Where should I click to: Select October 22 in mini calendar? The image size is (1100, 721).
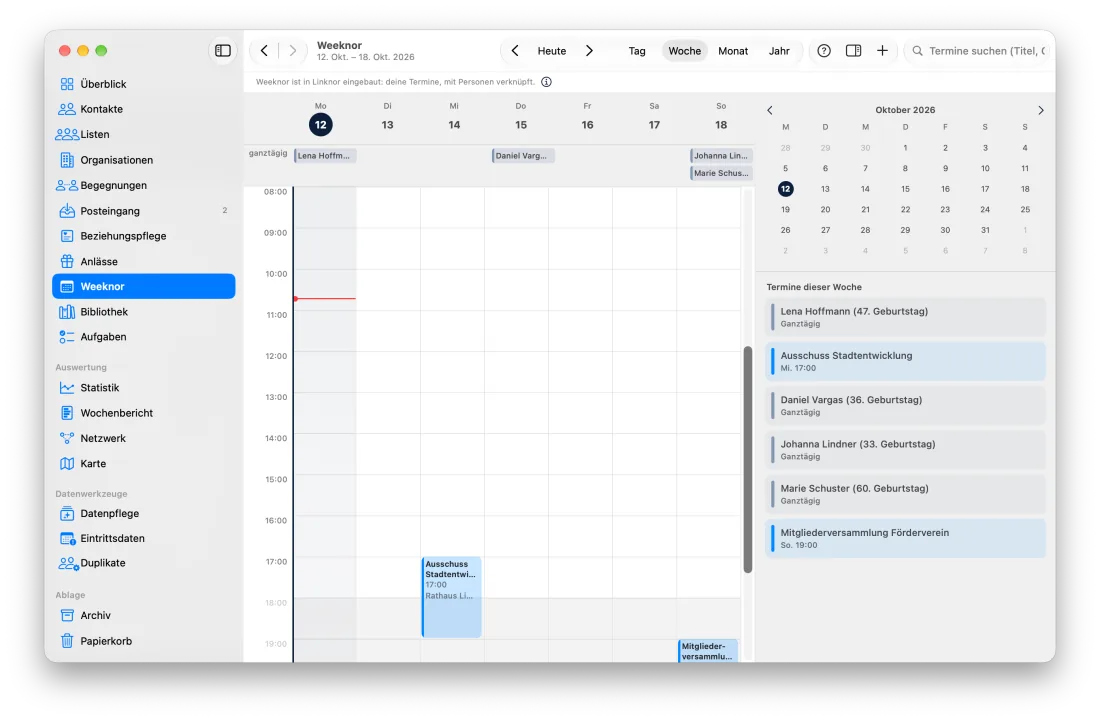pyautogui.click(x=905, y=210)
